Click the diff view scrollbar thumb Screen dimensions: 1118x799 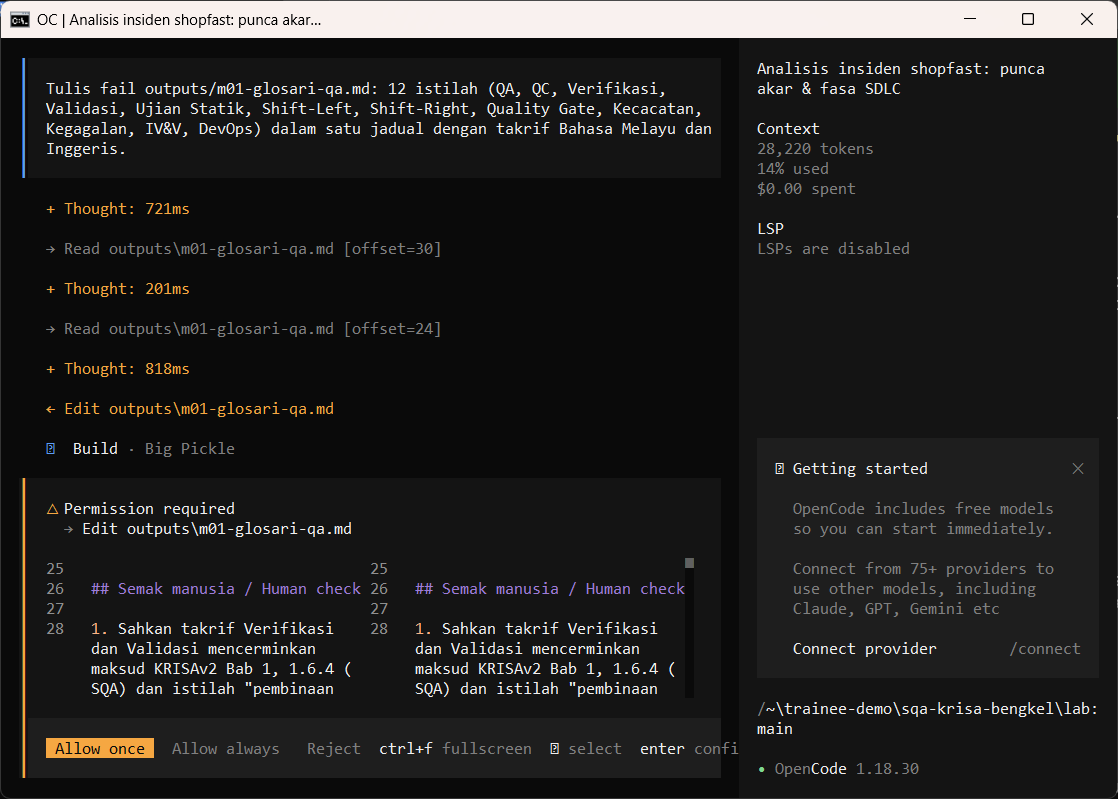(689, 563)
